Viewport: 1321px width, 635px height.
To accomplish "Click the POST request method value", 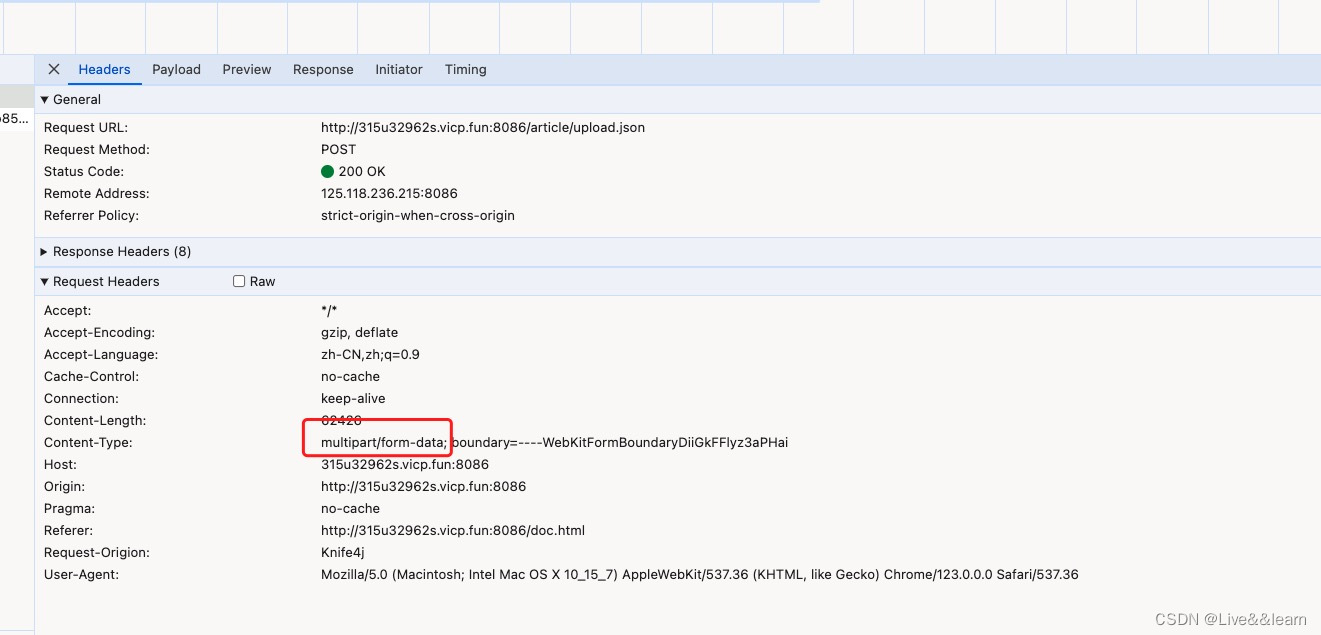I will 338,149.
